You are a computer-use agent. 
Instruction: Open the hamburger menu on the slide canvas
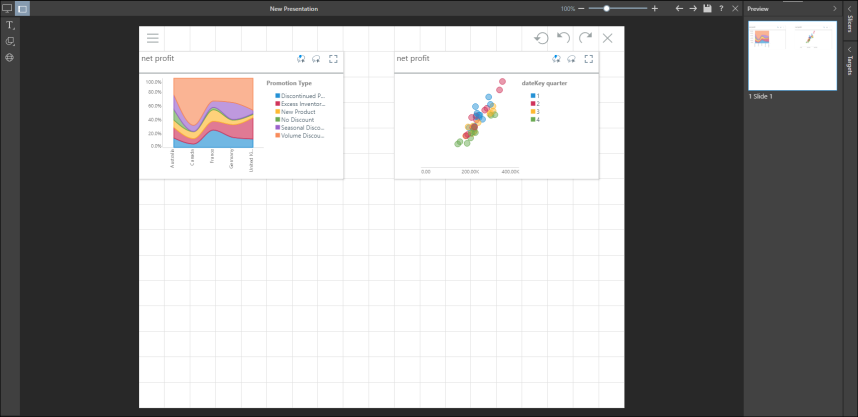click(x=153, y=38)
